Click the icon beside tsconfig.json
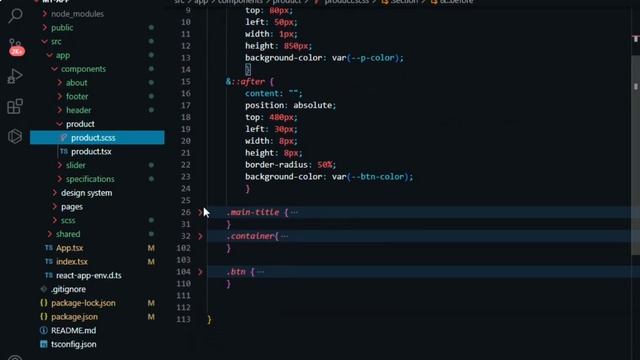The image size is (640, 360). [x=44, y=344]
